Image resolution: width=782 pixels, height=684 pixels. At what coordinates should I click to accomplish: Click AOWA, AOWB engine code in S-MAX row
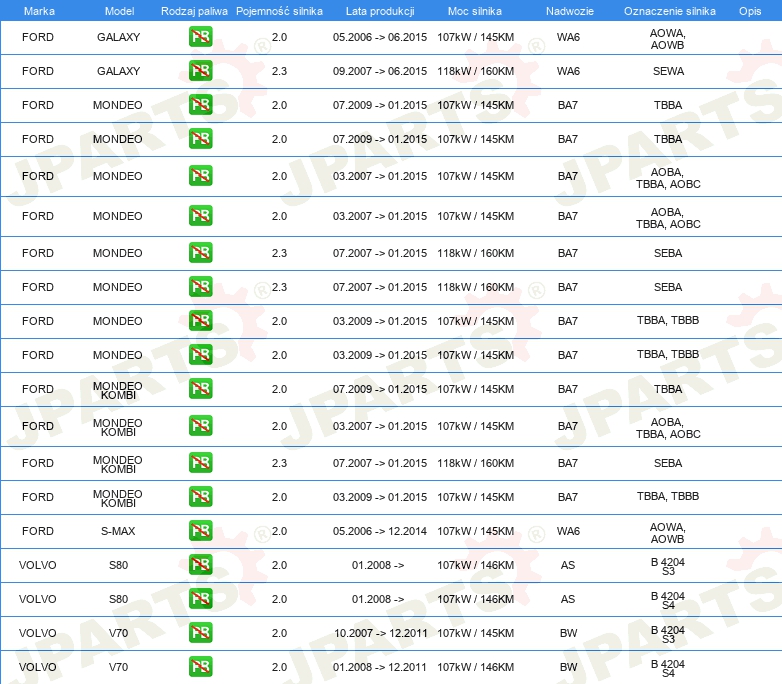coord(668,532)
